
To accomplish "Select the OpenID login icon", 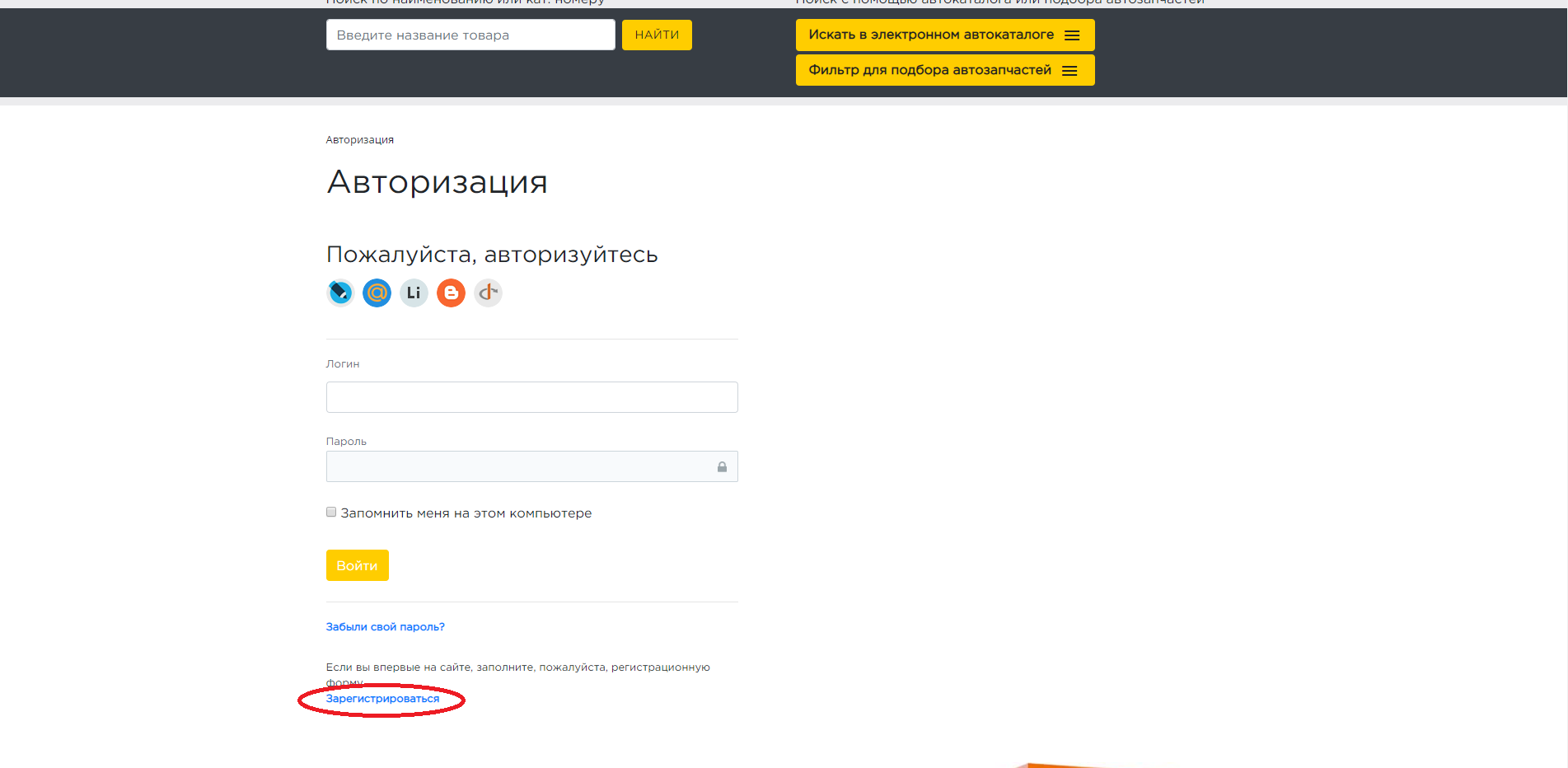I will 488,293.
